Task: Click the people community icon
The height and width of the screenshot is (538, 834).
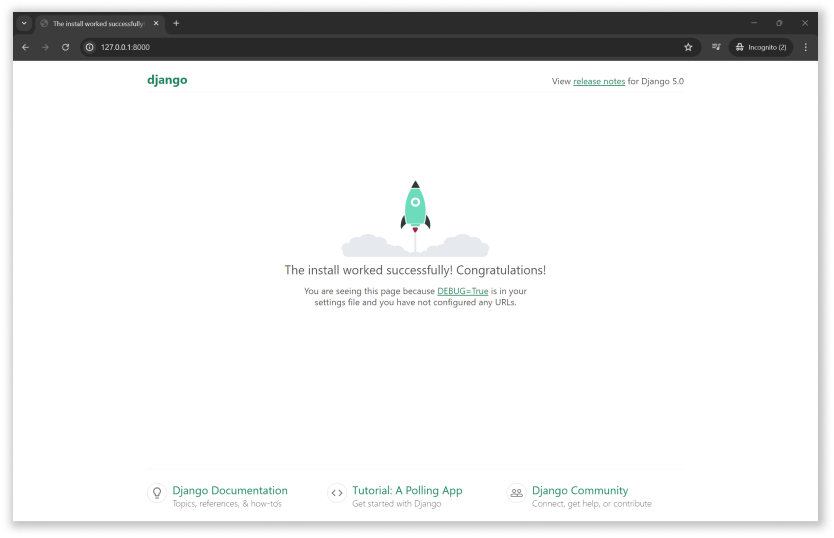Action: tap(516, 493)
